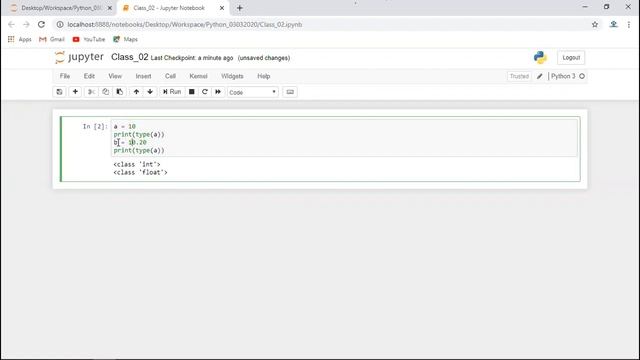Move selected cell up arrow
The image size is (640, 360).
(x=136, y=92)
